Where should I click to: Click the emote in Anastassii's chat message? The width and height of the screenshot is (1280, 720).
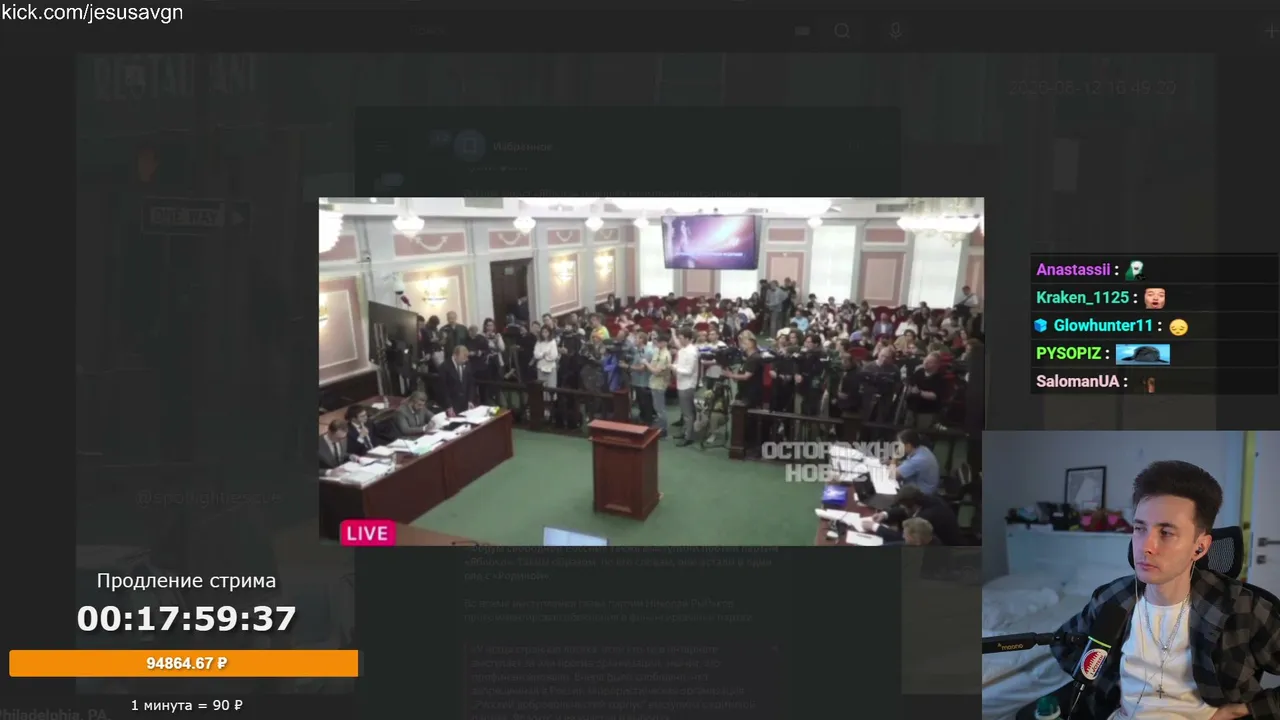(x=1134, y=269)
